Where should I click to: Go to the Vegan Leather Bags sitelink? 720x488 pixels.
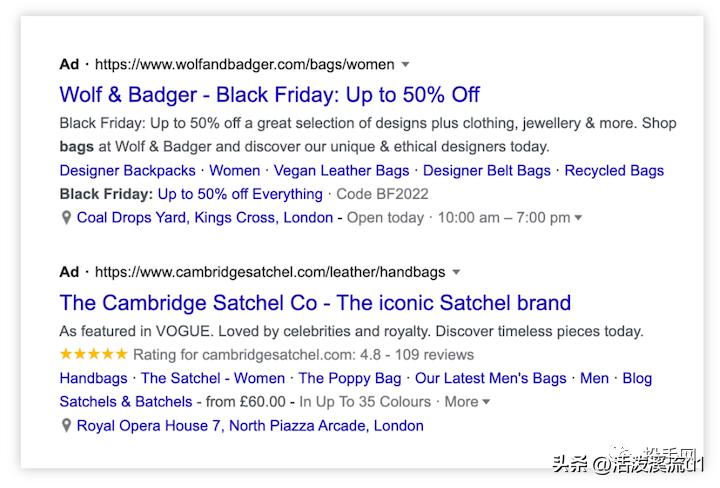(x=342, y=170)
